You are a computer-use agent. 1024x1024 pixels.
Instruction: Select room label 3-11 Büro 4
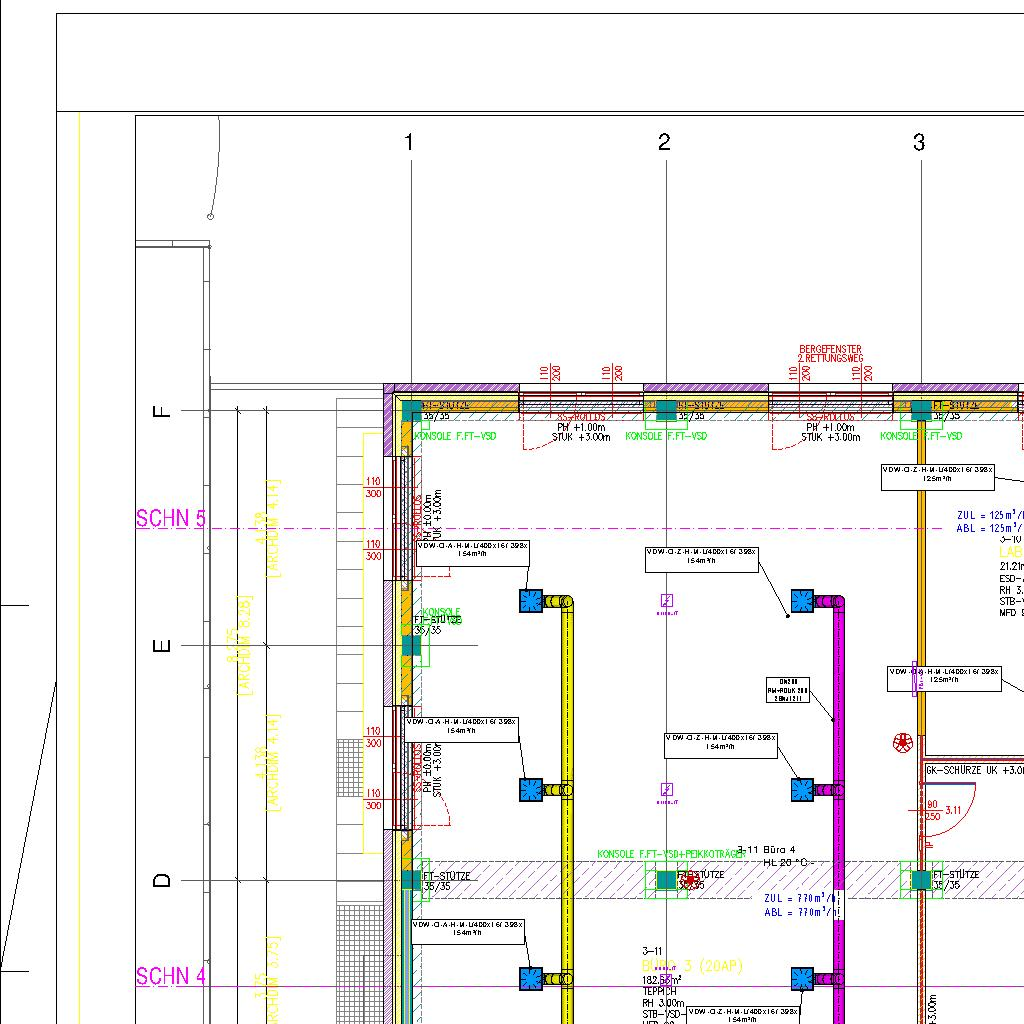pos(767,850)
